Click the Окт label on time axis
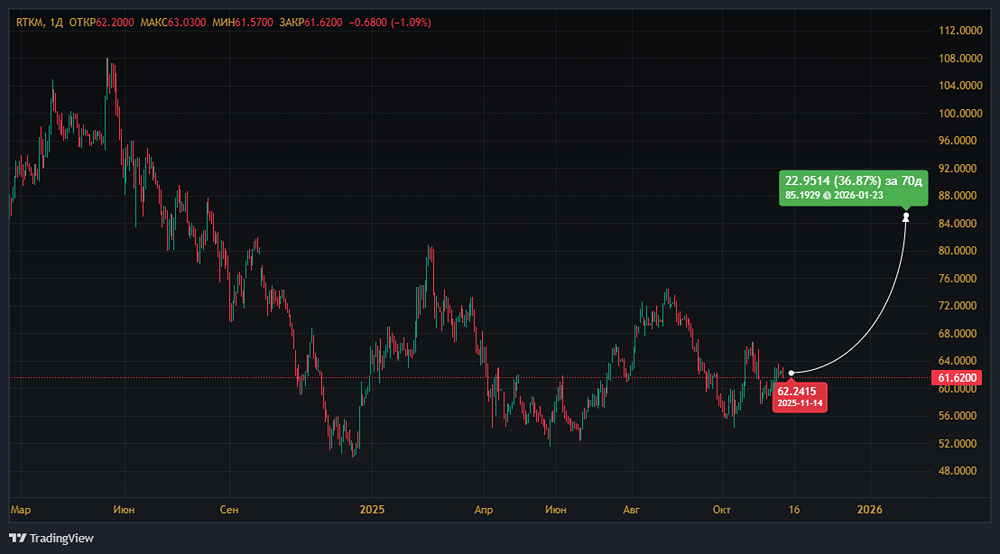 tap(722, 510)
